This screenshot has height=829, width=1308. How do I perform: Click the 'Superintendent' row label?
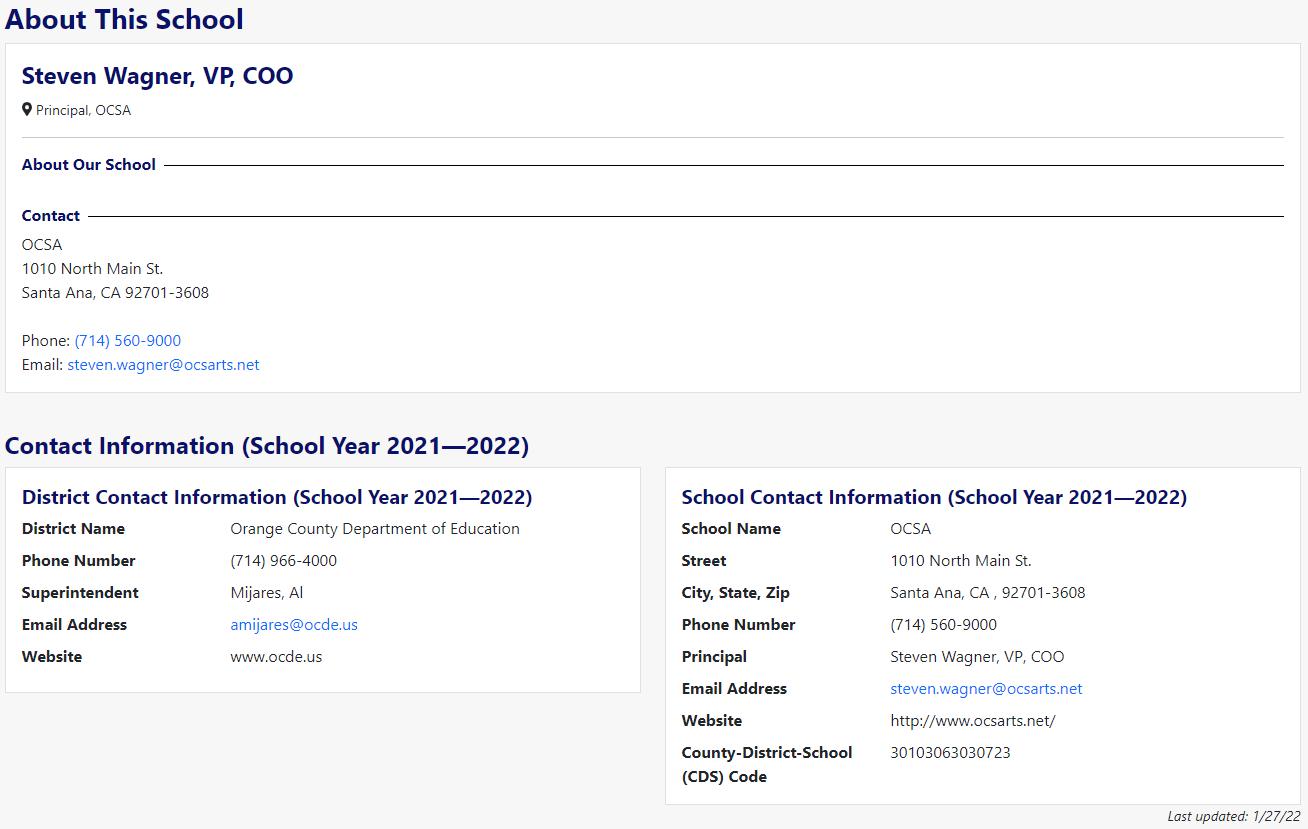point(80,593)
